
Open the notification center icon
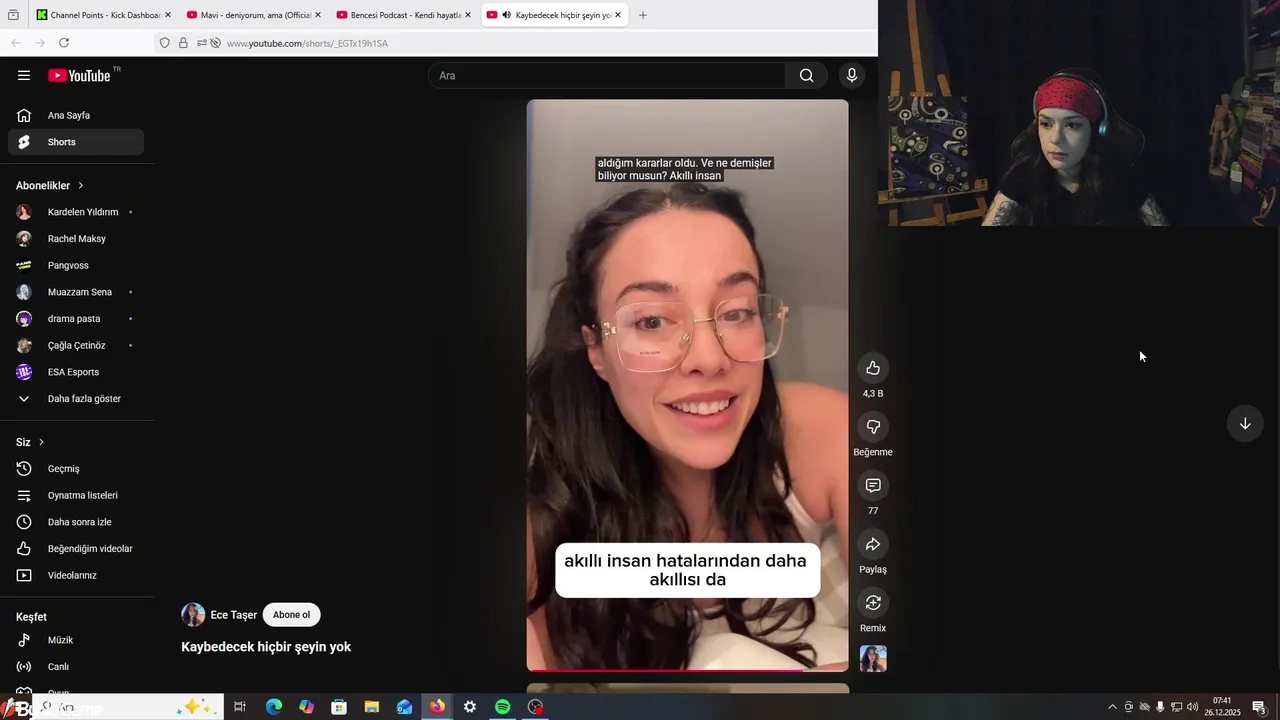point(1259,707)
